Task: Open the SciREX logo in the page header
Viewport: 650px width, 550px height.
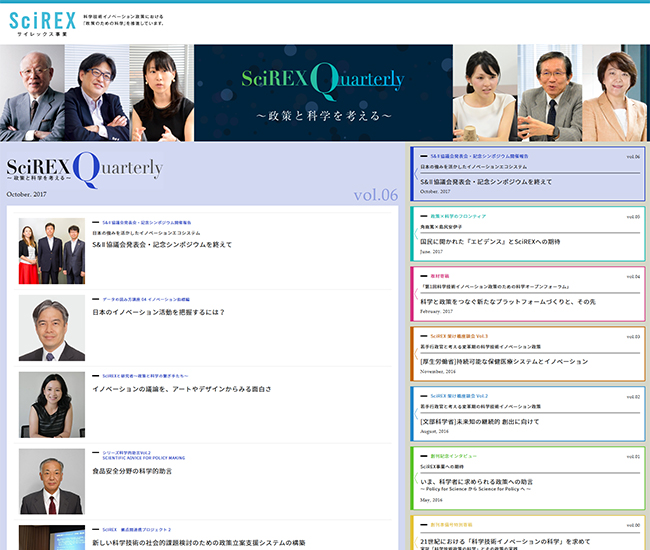Action: point(42,24)
